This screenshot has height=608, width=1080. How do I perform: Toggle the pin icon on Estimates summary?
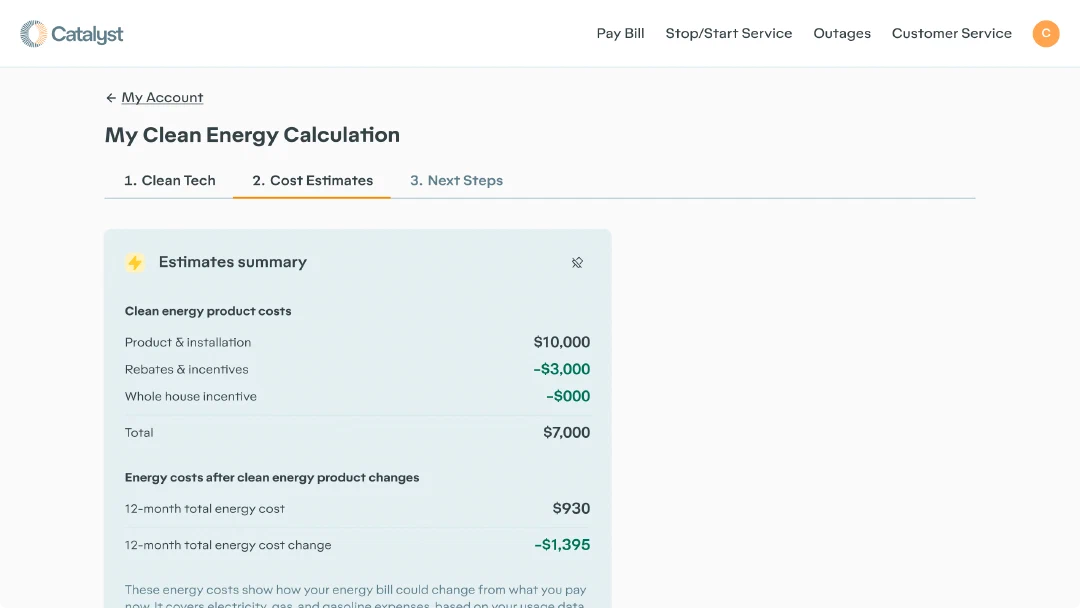point(577,262)
